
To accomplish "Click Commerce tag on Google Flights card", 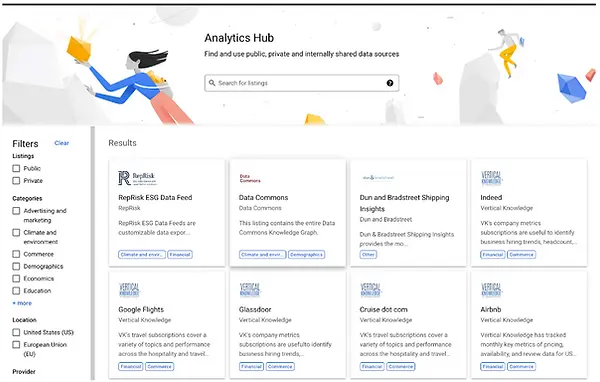I will click(160, 366).
